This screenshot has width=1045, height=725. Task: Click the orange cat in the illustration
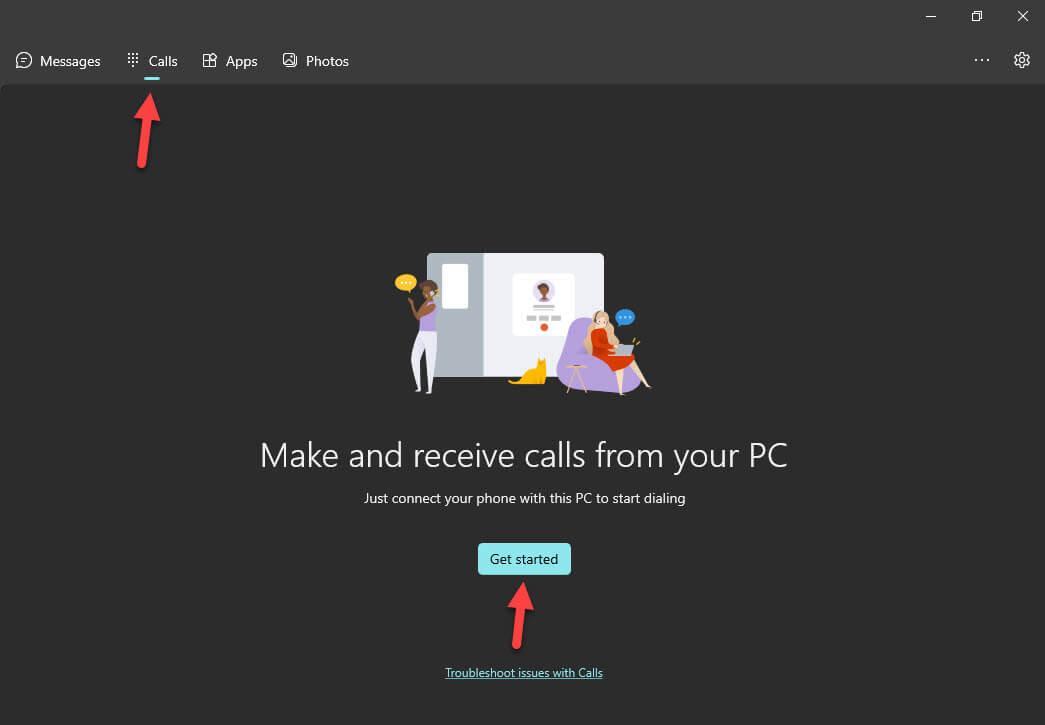click(x=530, y=373)
